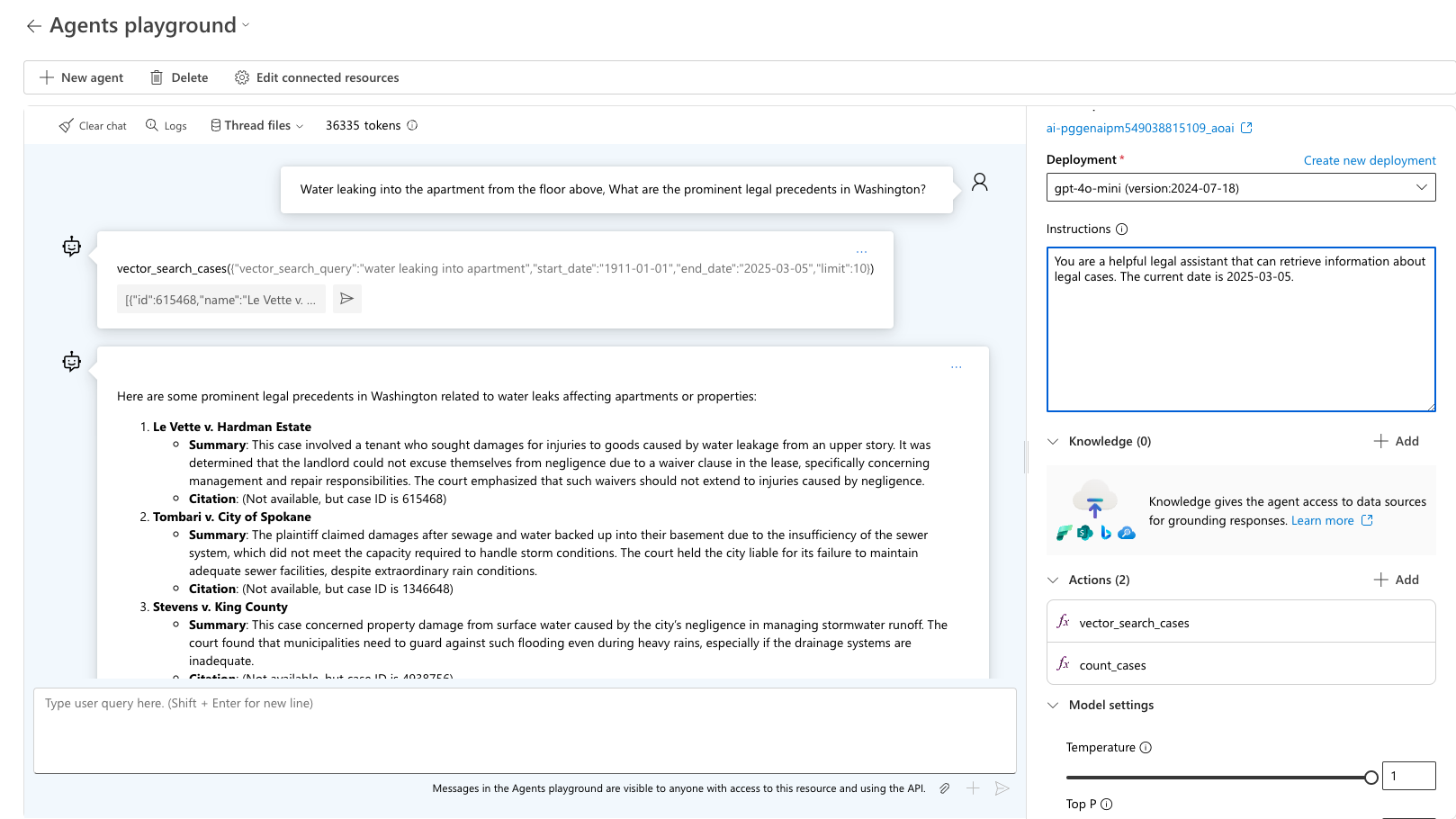Click Add next to Actions
The image size is (1456, 819).
(x=1397, y=580)
